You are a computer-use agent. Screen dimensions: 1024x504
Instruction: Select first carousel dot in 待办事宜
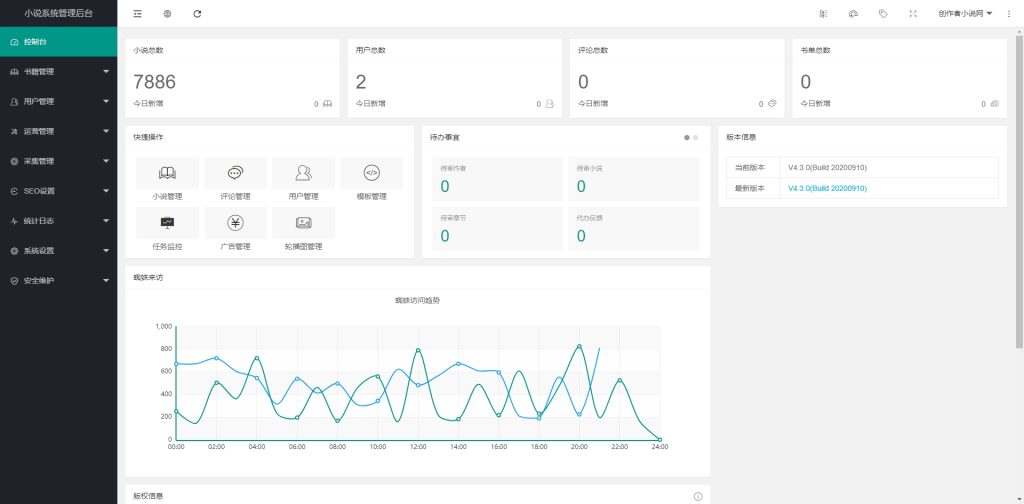[x=686, y=138]
